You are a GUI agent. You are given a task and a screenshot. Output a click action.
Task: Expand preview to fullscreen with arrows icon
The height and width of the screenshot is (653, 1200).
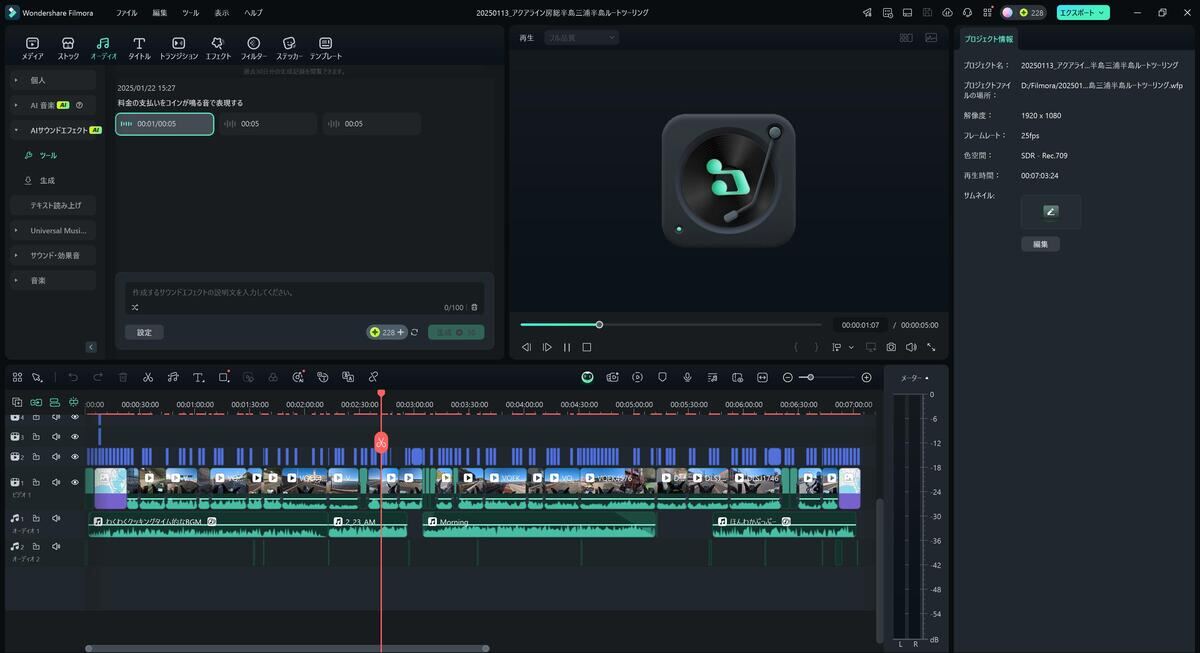point(931,347)
